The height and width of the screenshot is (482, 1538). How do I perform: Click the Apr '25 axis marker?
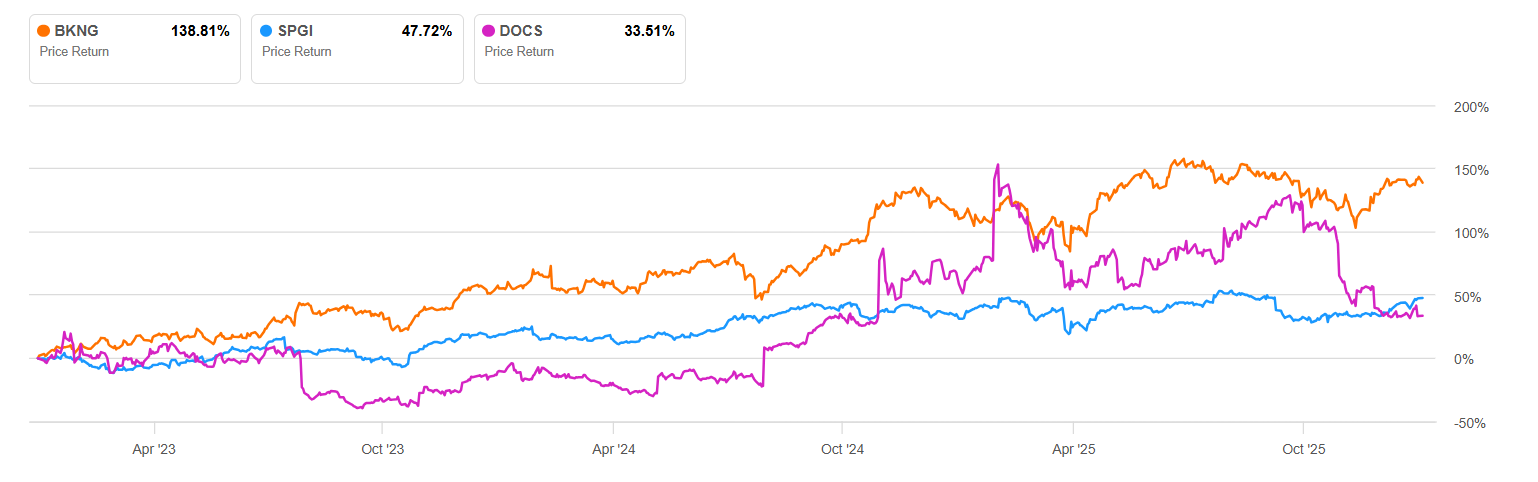[x=1072, y=450]
